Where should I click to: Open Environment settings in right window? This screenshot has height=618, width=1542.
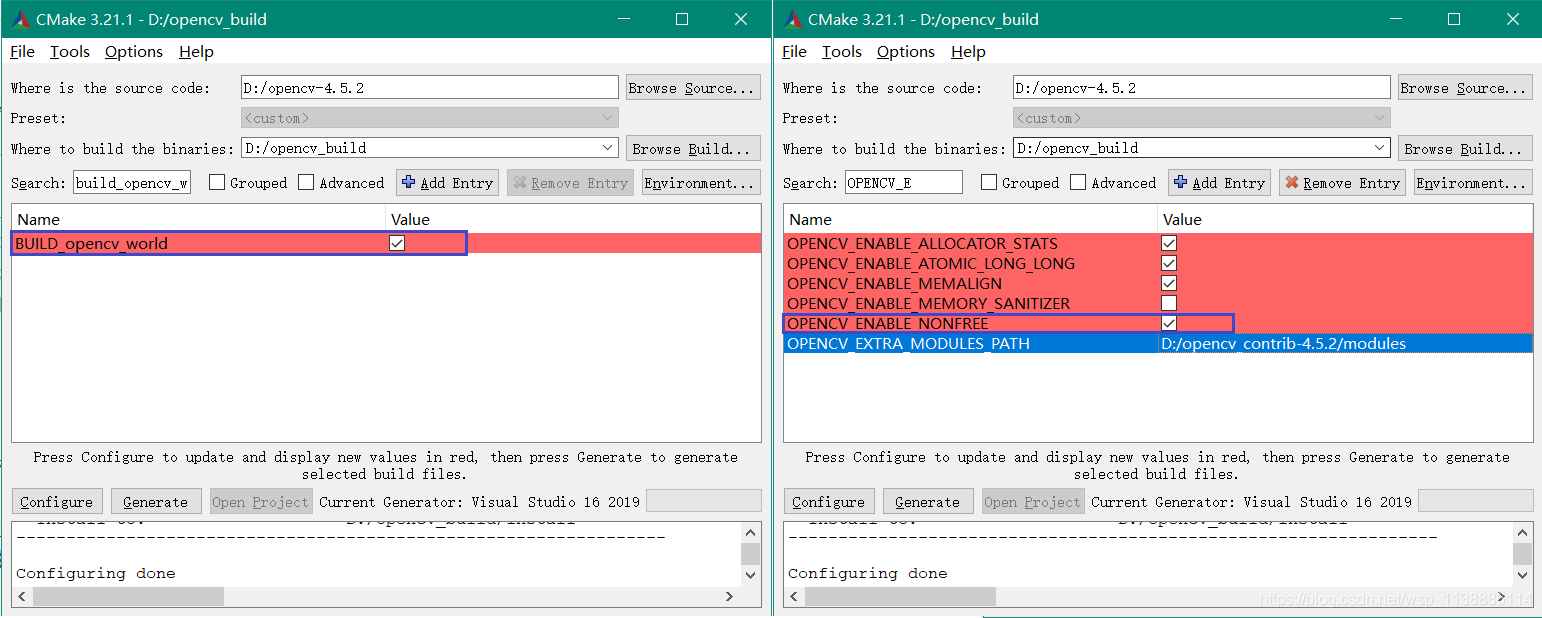[1472, 183]
